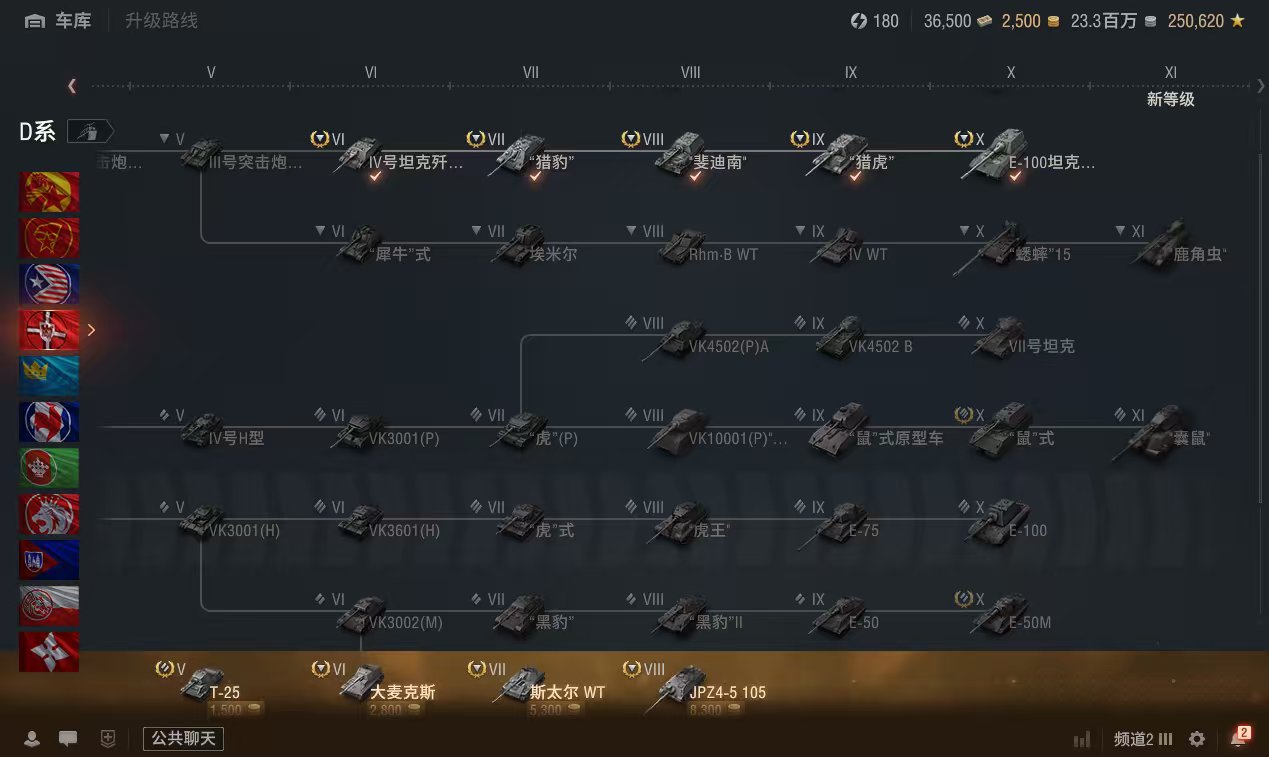Screen dimensions: 1269x757
Task: Jump to tier VIII on the tier ruler
Action: 690,73
